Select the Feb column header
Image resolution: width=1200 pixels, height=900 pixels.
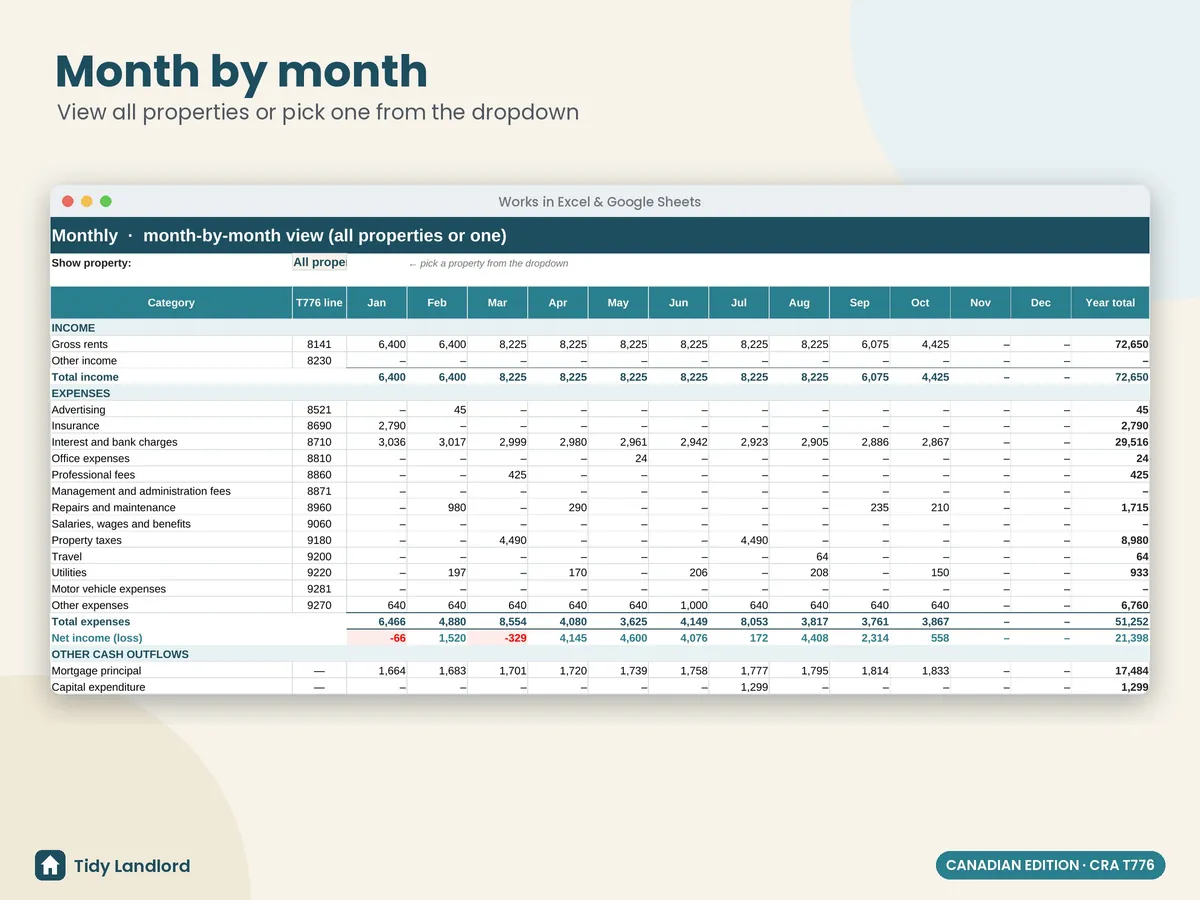(x=437, y=303)
